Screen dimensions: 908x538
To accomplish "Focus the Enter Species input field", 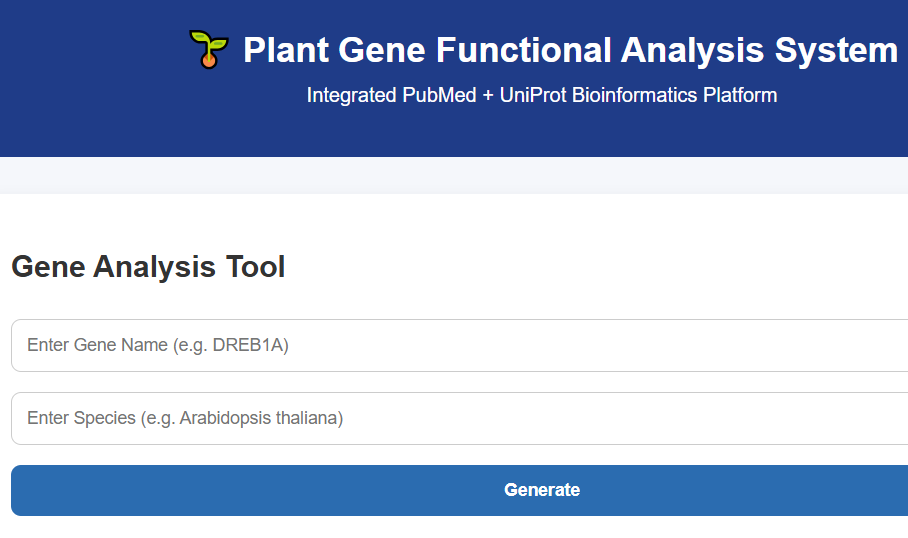I will [x=459, y=418].
